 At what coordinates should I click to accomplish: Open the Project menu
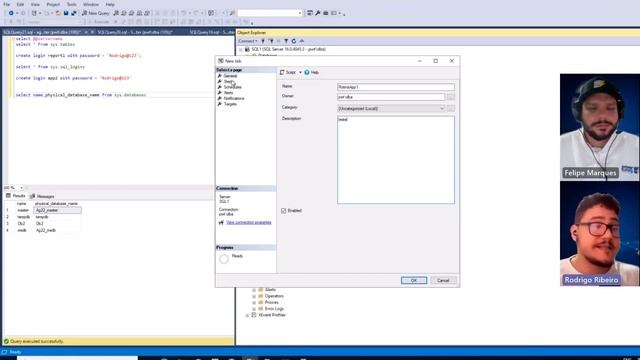pyautogui.click(x=53, y=4)
